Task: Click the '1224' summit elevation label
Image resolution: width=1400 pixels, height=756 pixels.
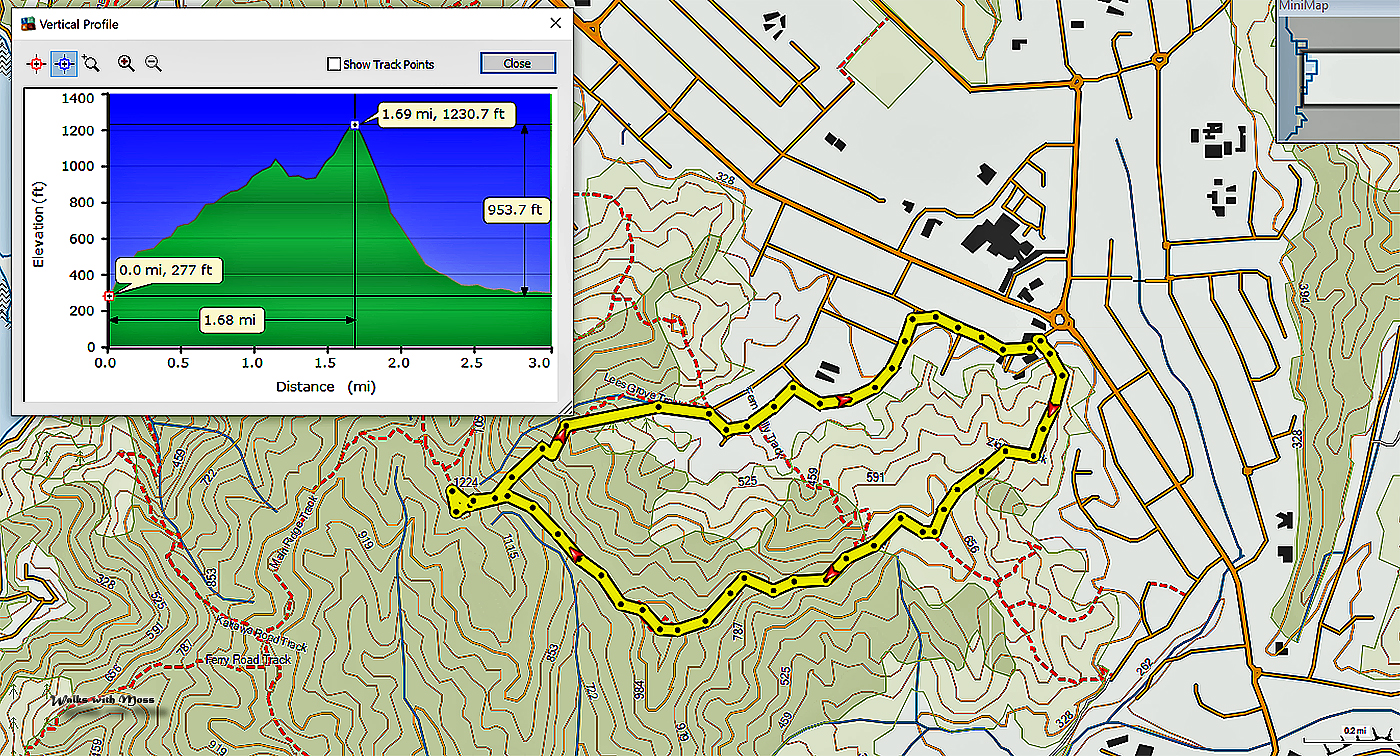Action: pyautogui.click(x=464, y=483)
